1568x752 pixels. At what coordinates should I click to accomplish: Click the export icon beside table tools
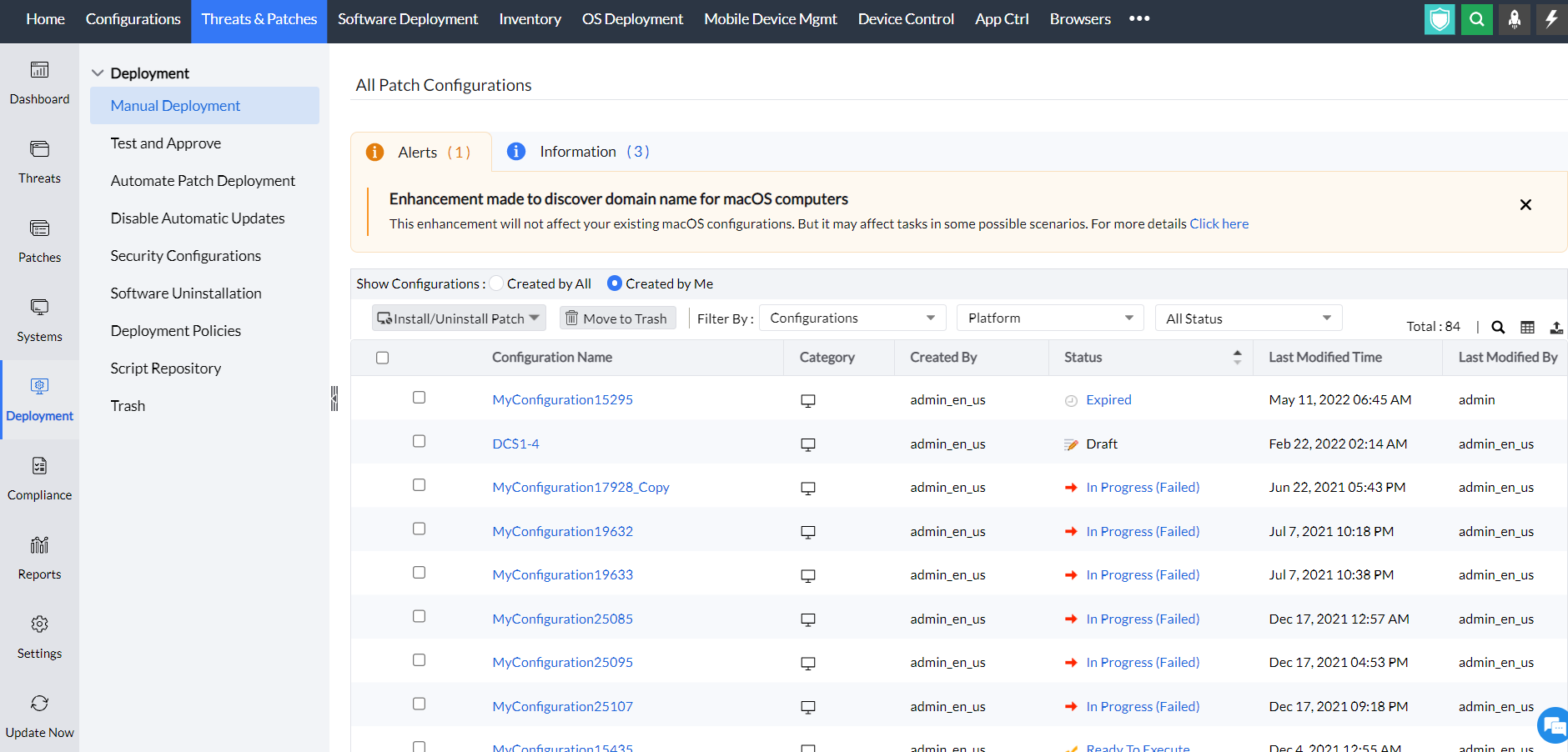[x=1556, y=328]
